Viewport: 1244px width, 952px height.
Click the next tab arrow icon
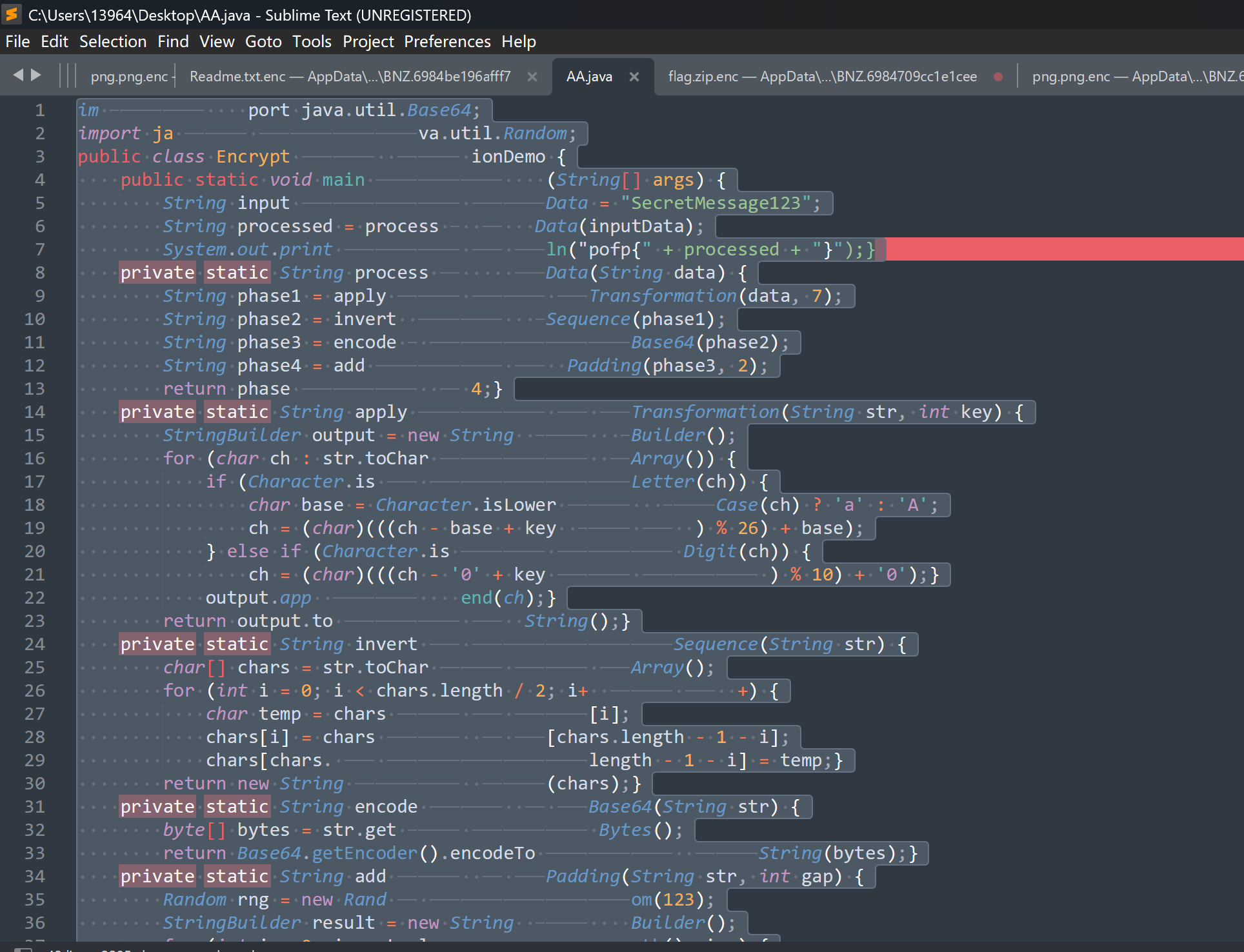(x=36, y=75)
